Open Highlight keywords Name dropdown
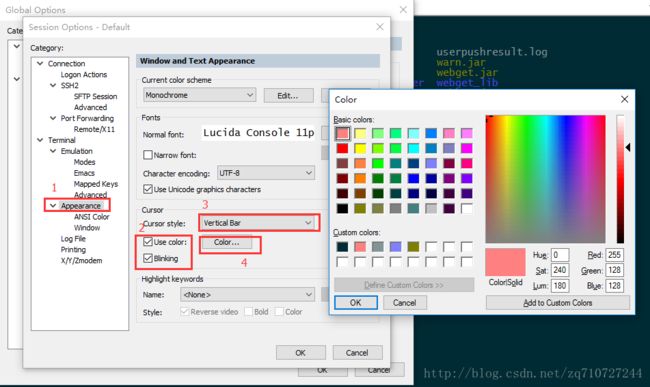This screenshot has width=650, height=387. coord(247,295)
